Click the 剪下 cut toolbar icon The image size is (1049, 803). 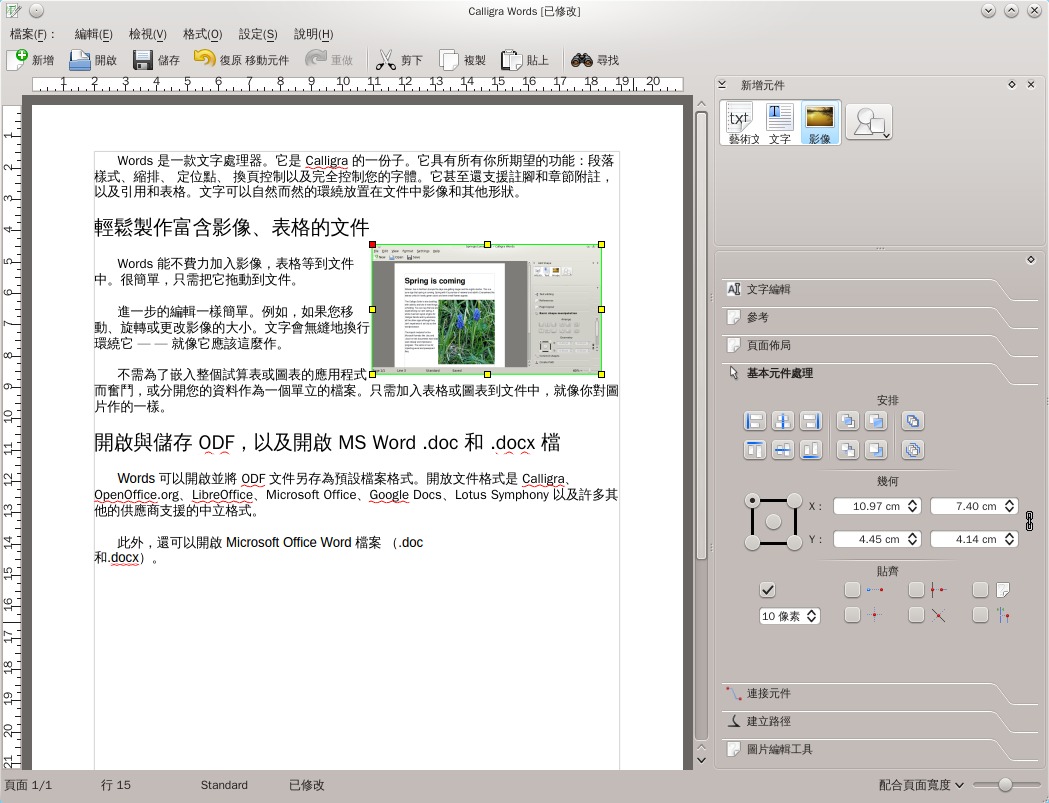click(x=398, y=60)
